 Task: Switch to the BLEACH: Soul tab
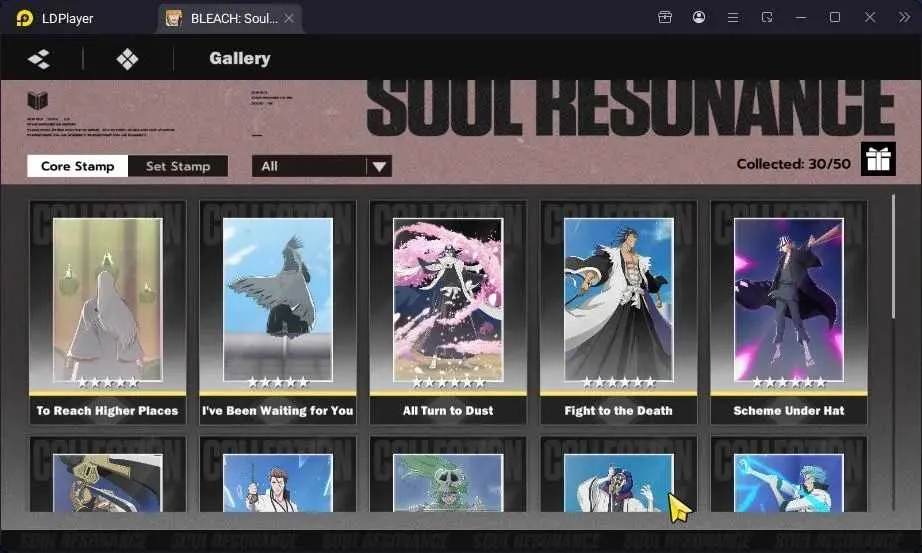230,18
